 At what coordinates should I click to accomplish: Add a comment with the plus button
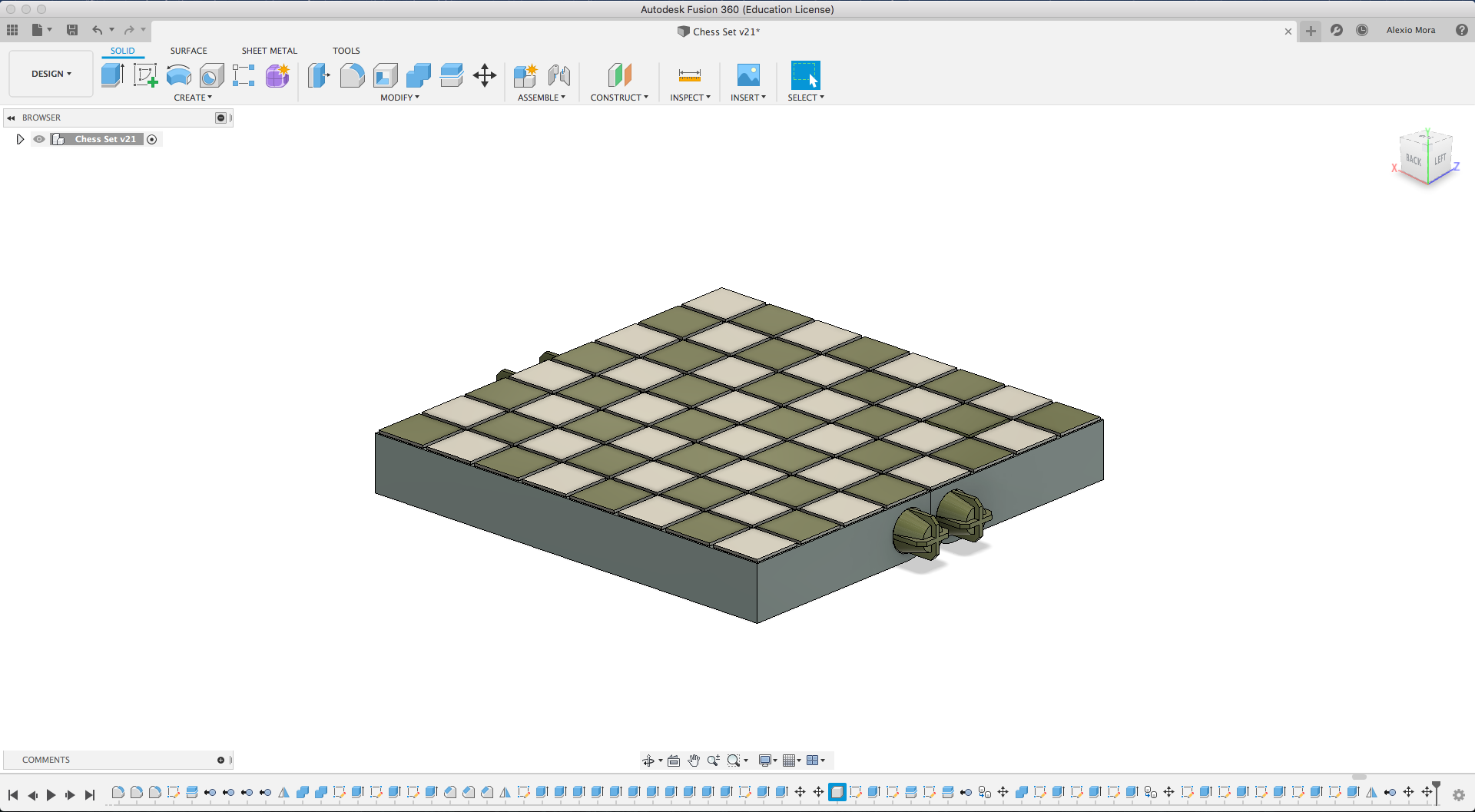point(220,760)
